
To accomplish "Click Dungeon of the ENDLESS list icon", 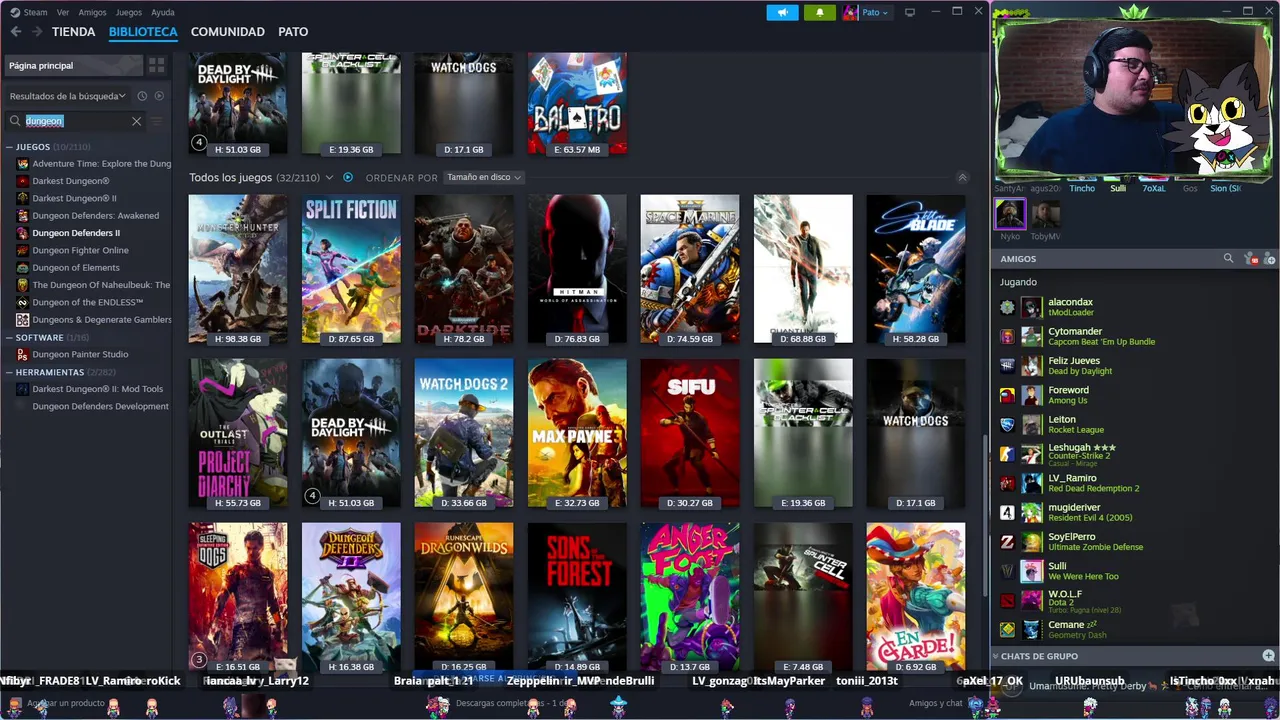I will click(23, 302).
